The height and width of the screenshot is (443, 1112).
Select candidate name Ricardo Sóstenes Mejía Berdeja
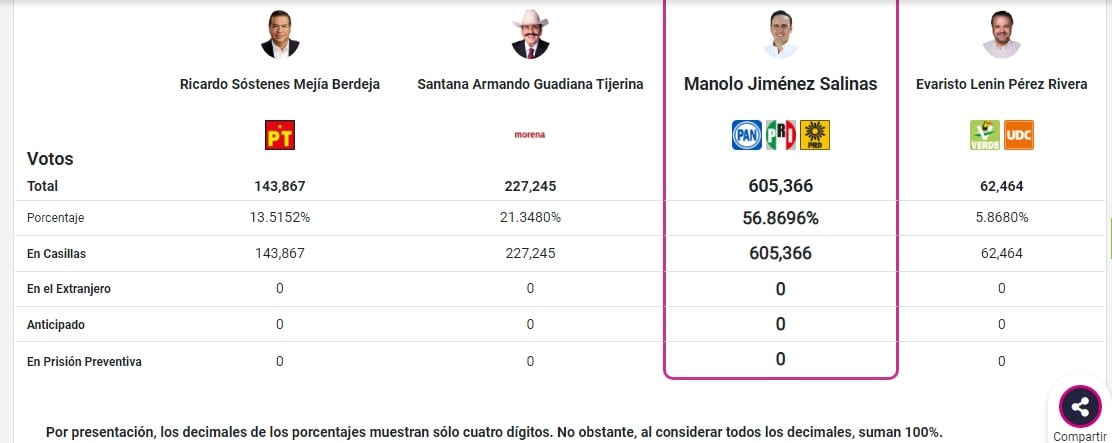coord(280,84)
